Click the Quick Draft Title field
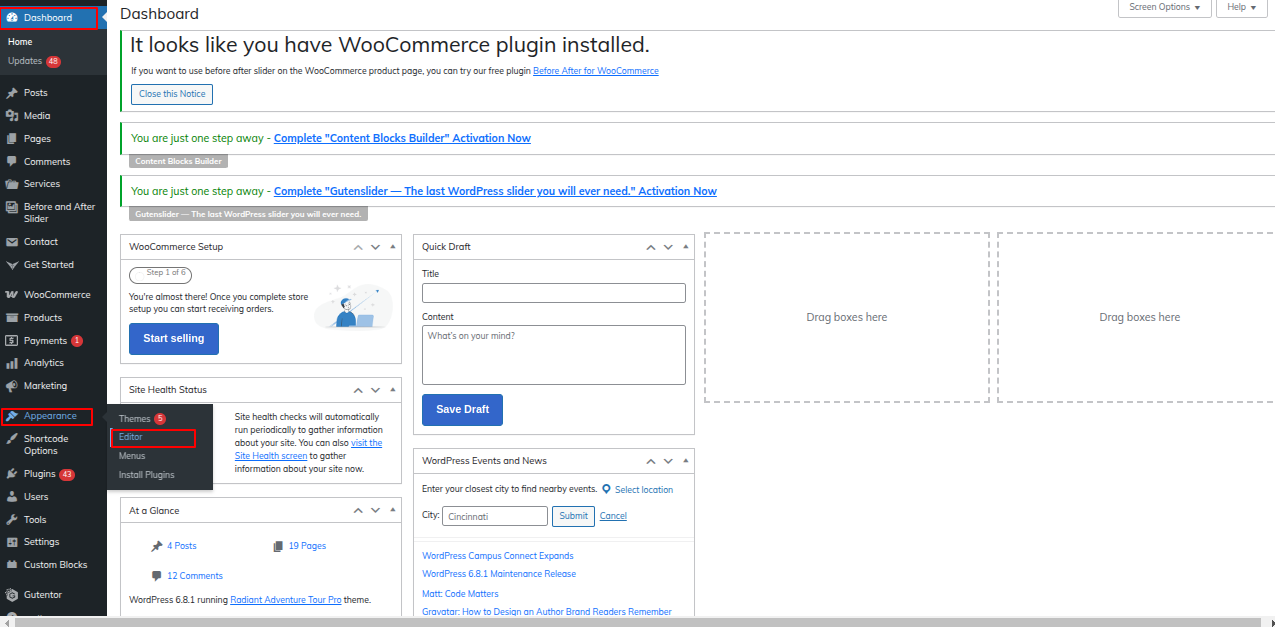 coord(554,293)
